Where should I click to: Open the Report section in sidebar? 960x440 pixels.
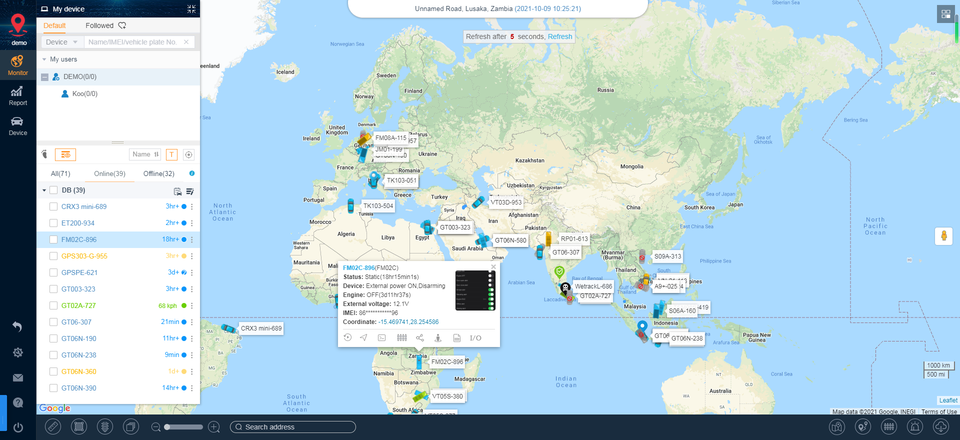(x=18, y=95)
